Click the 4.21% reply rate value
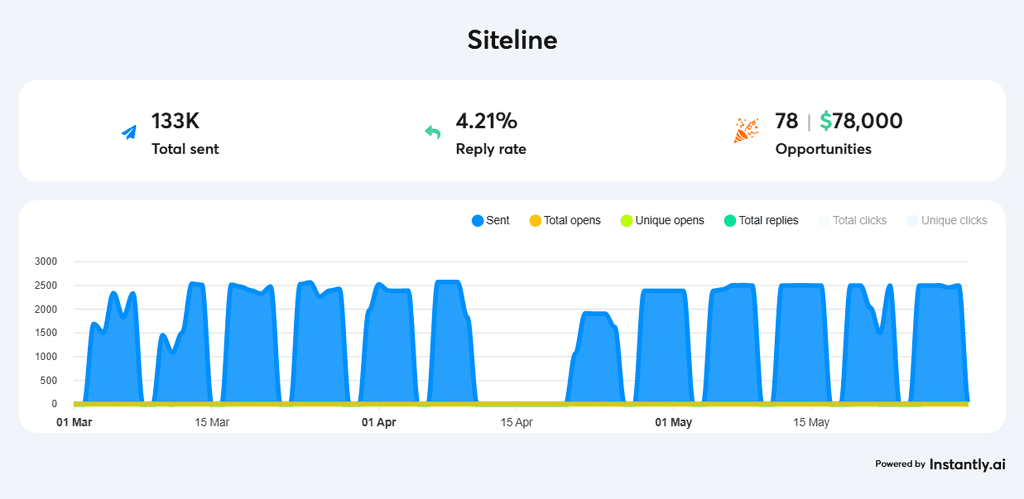 coord(487,121)
